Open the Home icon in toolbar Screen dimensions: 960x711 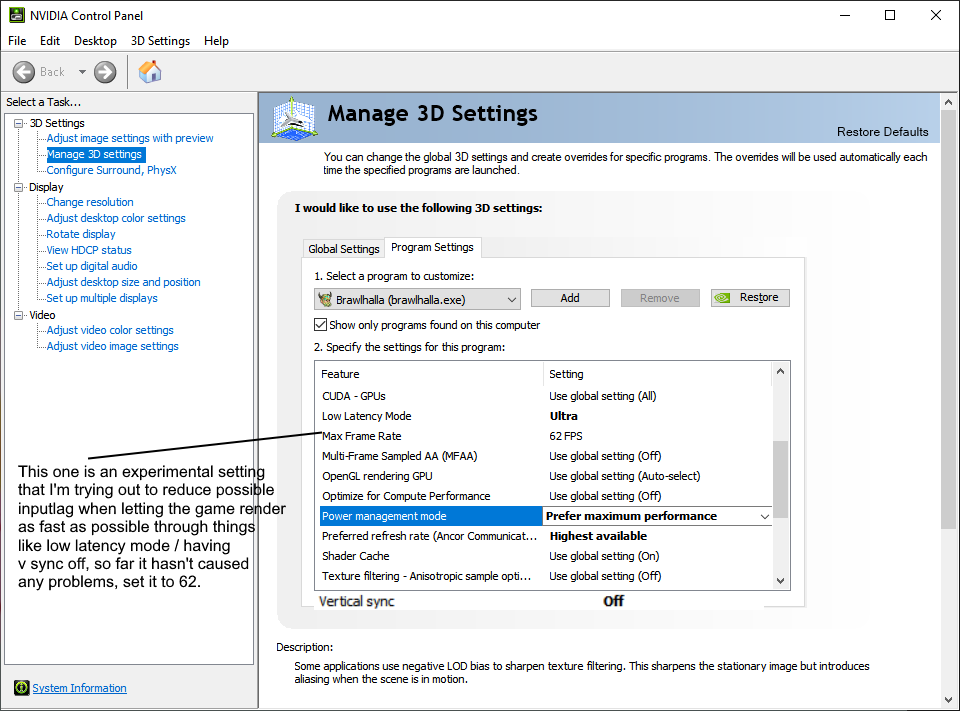click(x=150, y=72)
